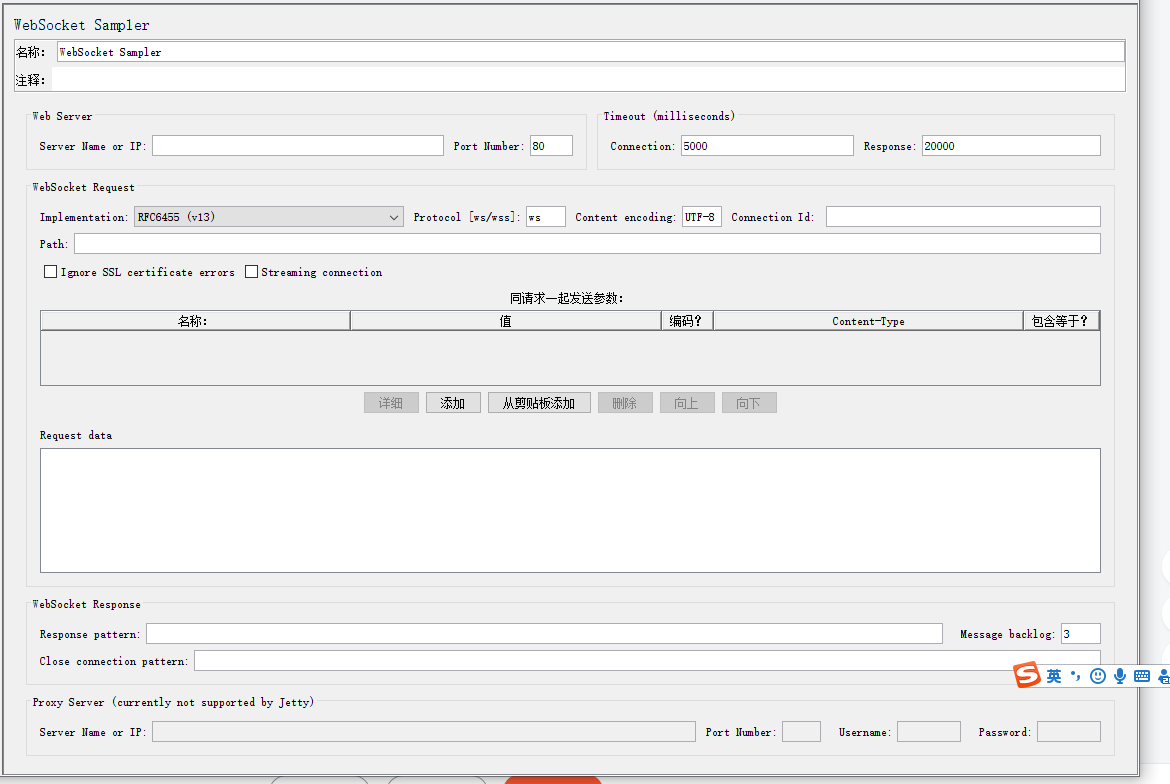Activate the voice input microphone icon
Screen dimensions: 1170x784
pyautogui.click(x=1119, y=675)
